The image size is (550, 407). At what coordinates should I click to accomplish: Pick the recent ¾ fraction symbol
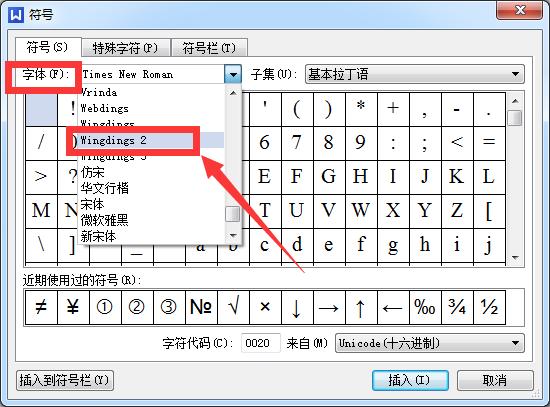tap(457, 307)
